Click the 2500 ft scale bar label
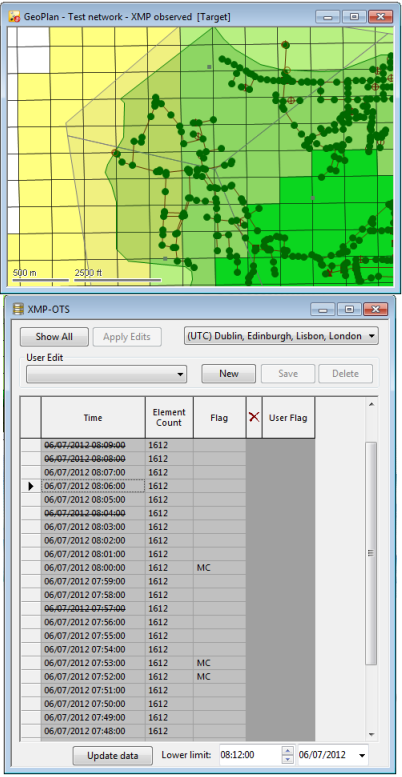Image resolution: width=402 pixels, height=777 pixels. [x=88, y=273]
